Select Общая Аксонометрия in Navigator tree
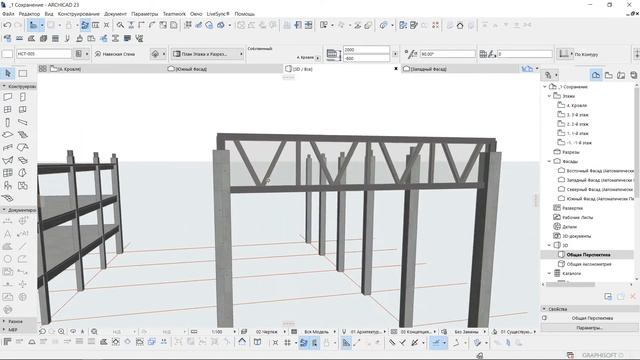 click(x=589, y=264)
